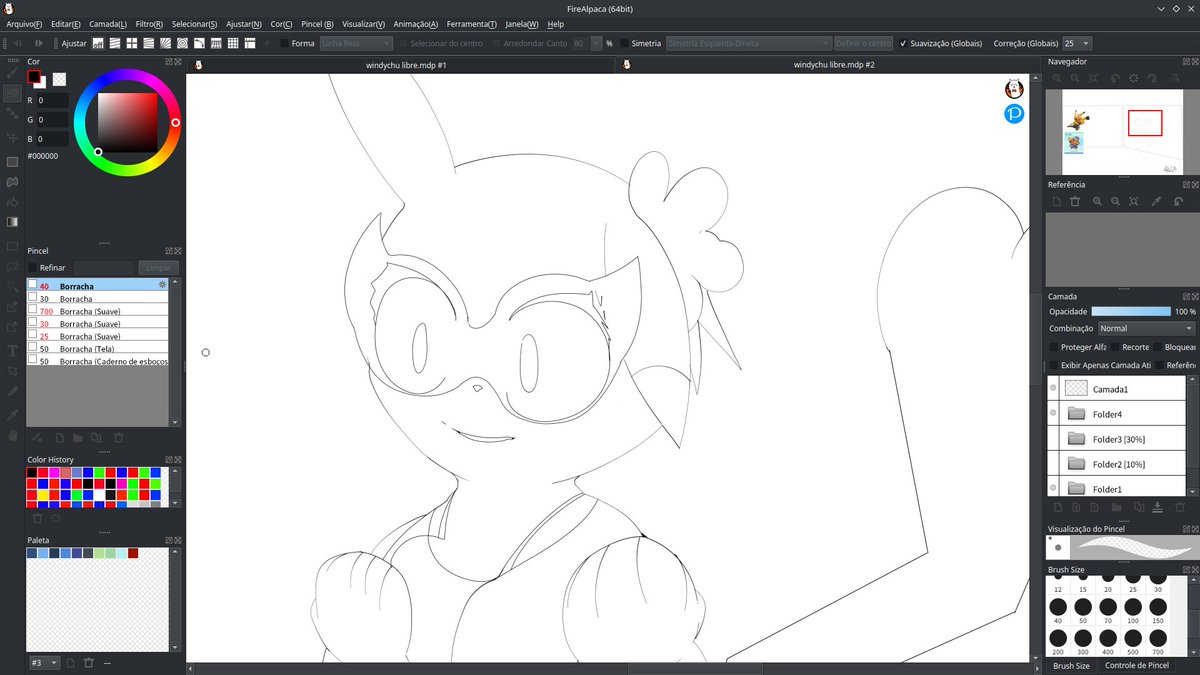Select the radial snap icon

(165, 43)
